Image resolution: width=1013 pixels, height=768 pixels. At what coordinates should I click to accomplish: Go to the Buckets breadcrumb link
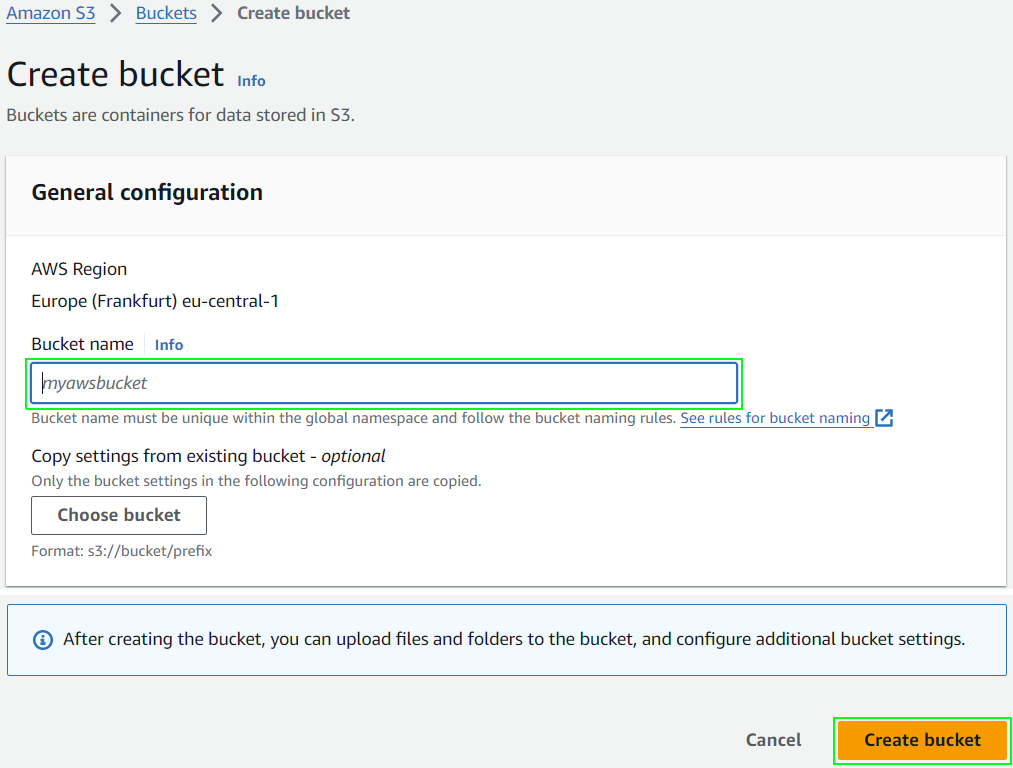[166, 13]
